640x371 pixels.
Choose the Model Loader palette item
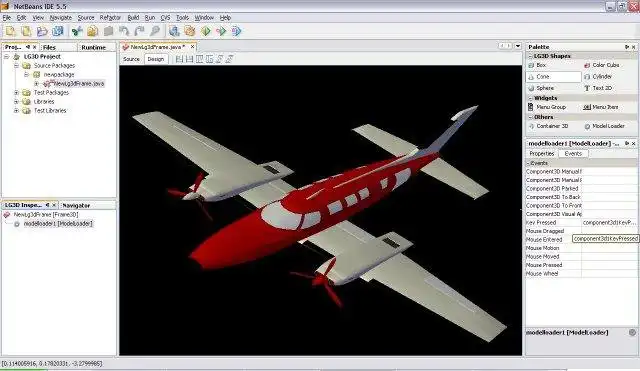604,126
